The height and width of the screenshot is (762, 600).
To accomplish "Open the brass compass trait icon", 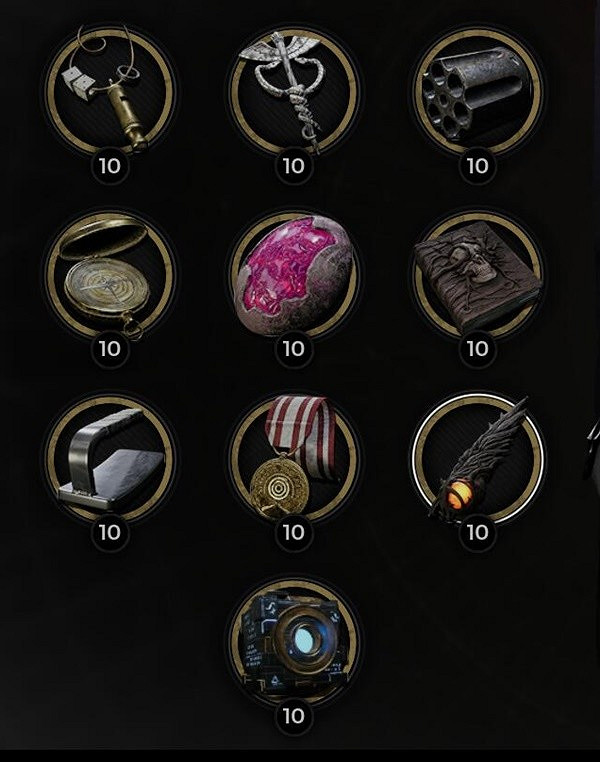I will point(110,275).
